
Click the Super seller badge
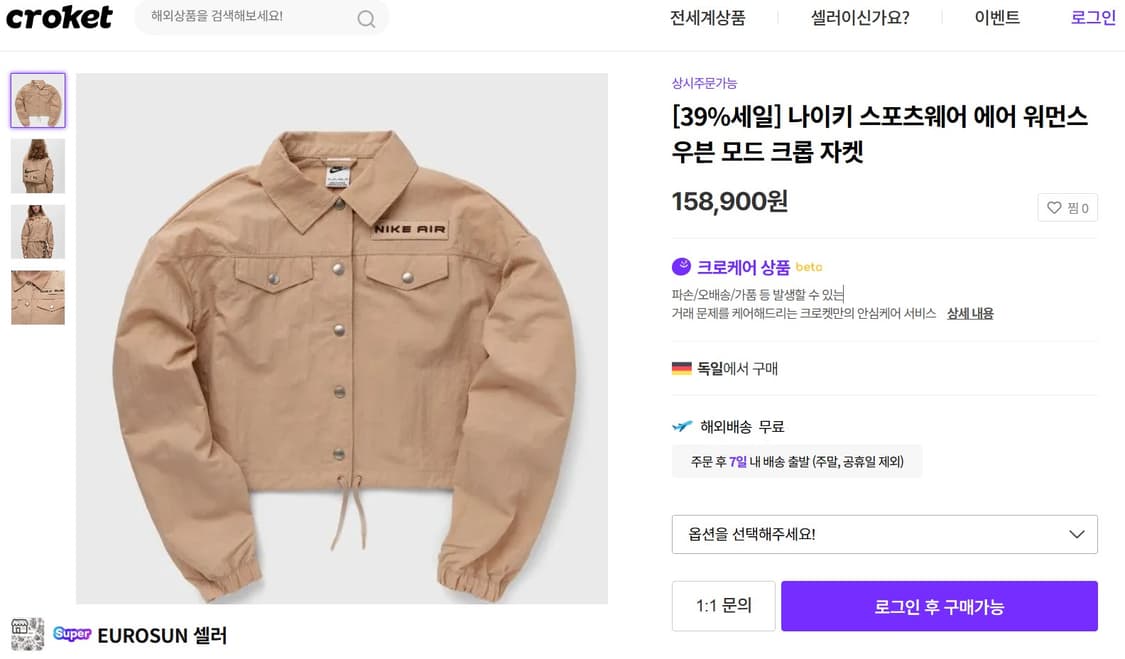coord(70,634)
